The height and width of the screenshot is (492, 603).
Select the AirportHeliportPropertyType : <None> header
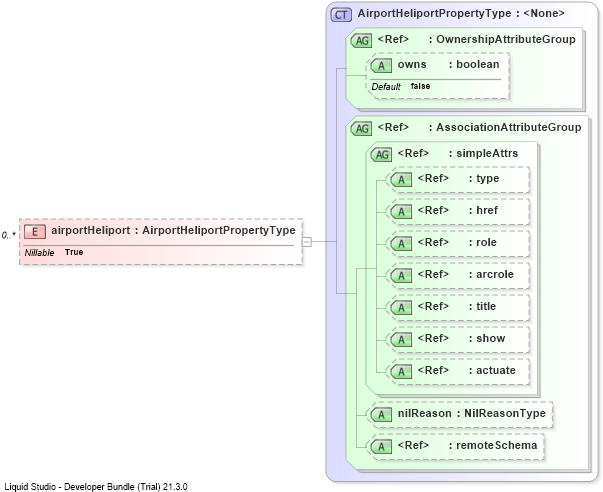tap(461, 13)
